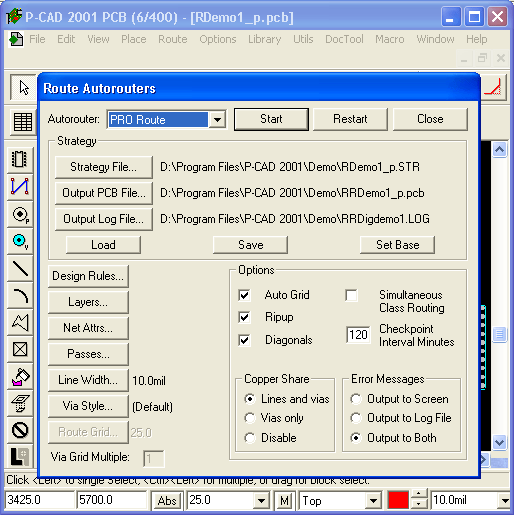Select Output to Log File option
This screenshot has height=515, width=514.
coord(356,418)
